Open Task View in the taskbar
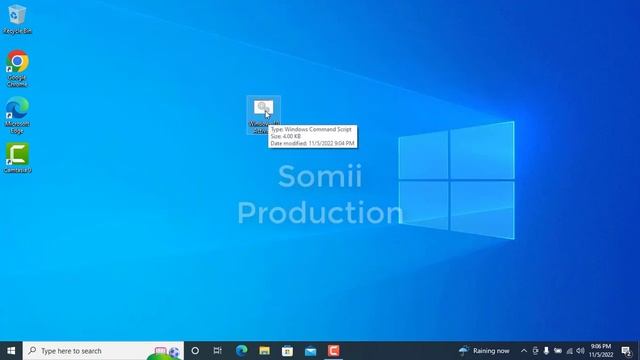 (218, 351)
